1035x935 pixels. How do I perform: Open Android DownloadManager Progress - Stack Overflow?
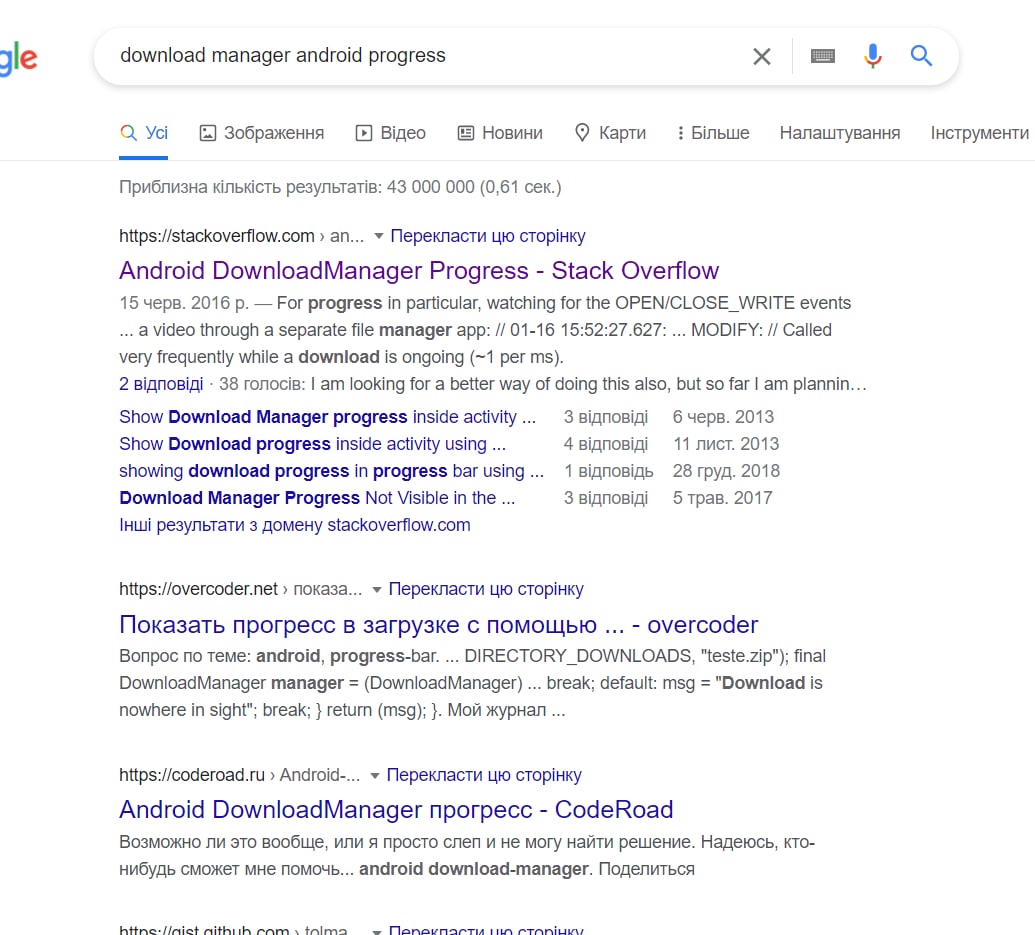coord(418,271)
